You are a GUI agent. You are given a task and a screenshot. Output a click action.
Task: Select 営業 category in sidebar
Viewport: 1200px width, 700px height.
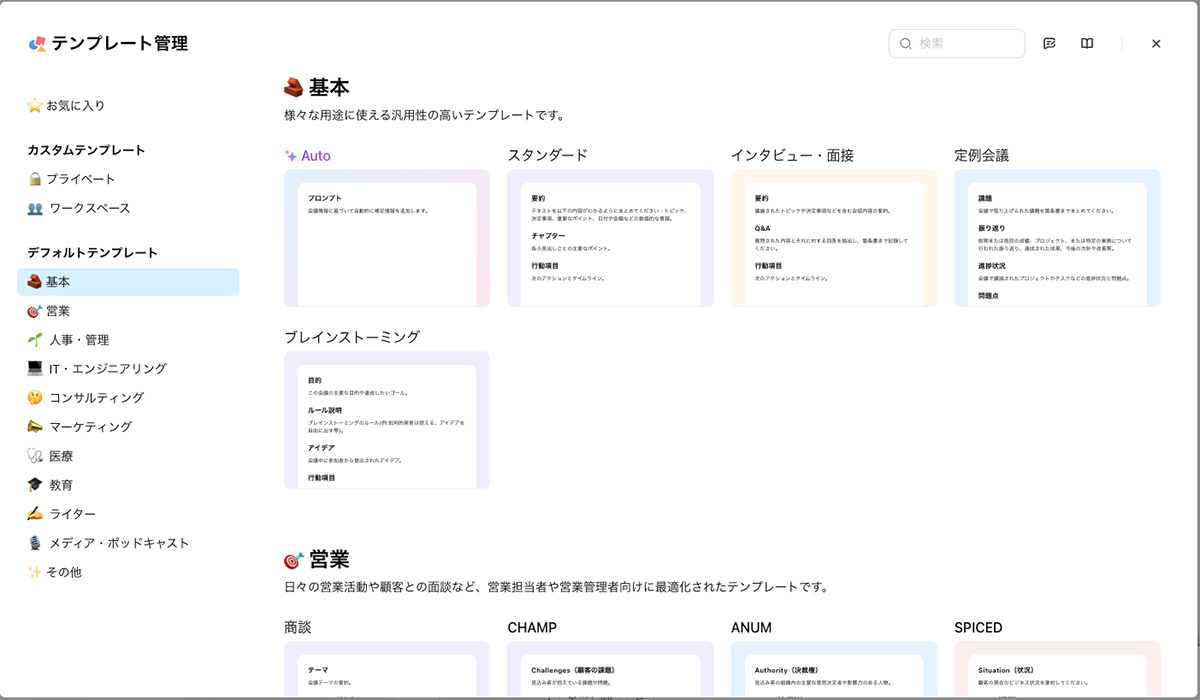[128, 311]
